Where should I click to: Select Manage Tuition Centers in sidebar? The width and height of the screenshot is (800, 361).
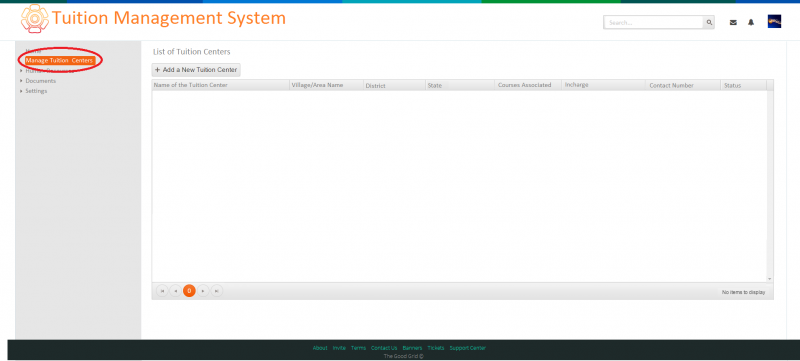[x=60, y=61]
